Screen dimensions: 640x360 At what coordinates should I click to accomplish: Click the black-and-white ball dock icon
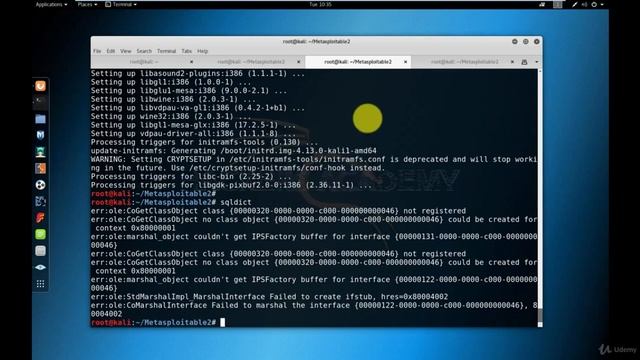40,185
